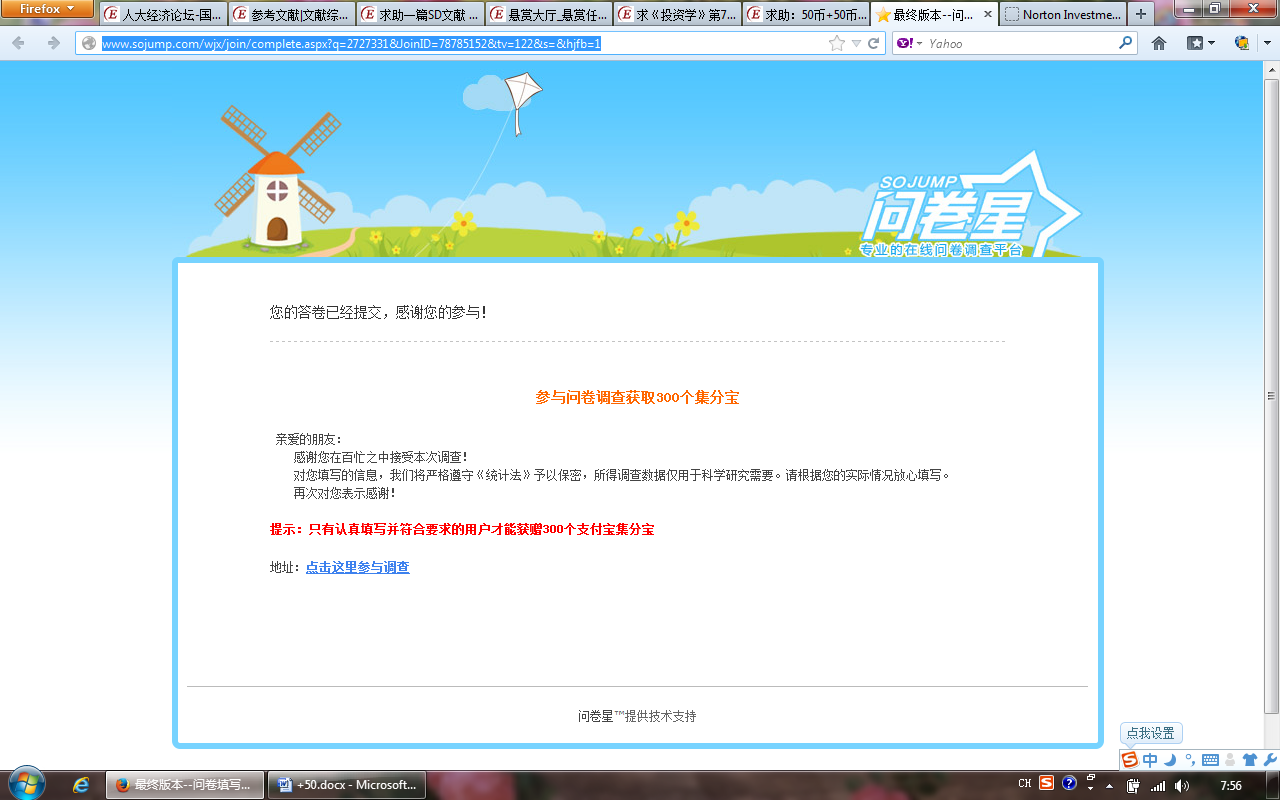
Task: Launch Internet Explorer from the taskbar
Action: click(81, 784)
